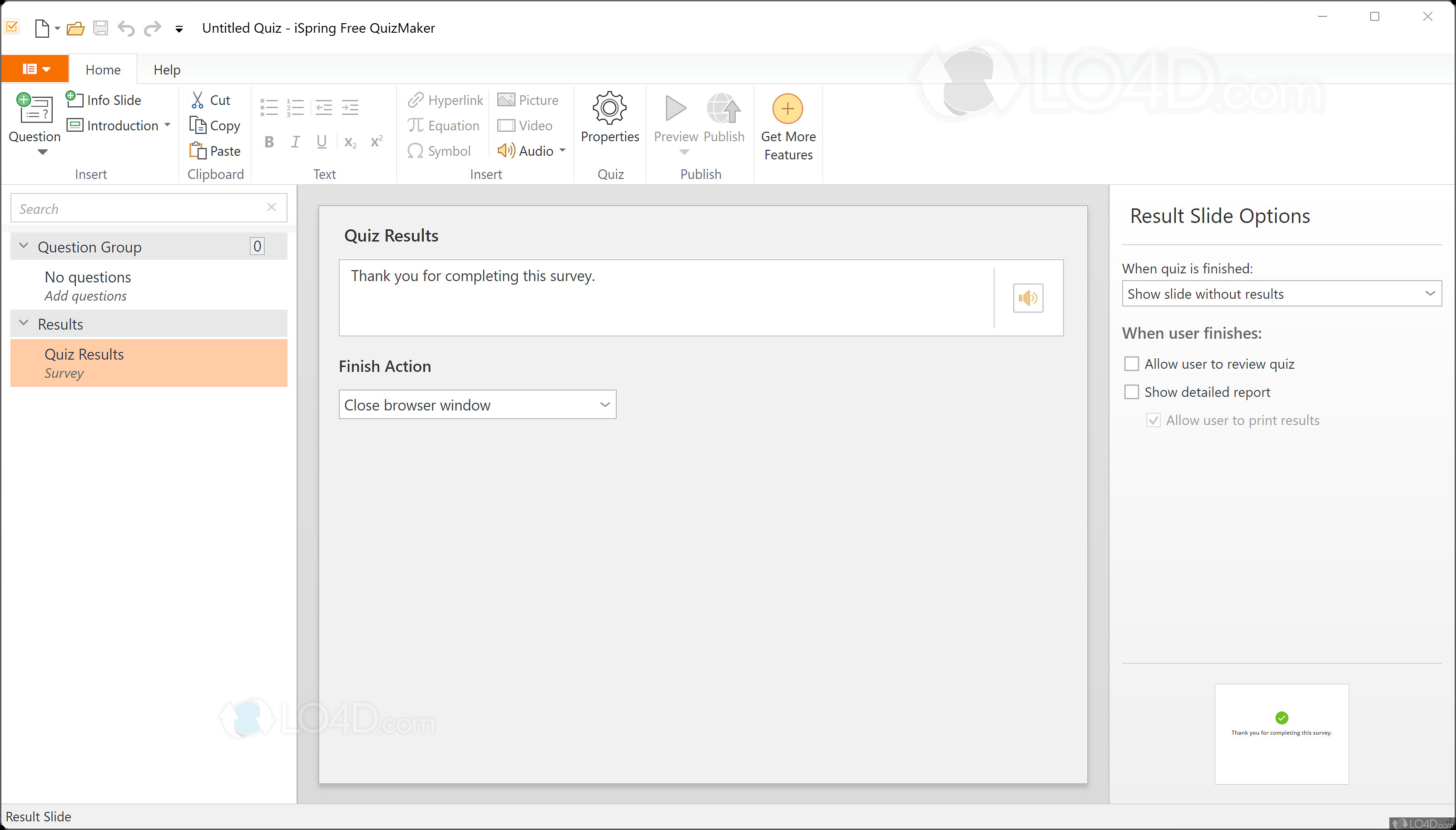Viewport: 1456px width, 830px height.
Task: Disable Allow user to print results
Action: [1153, 420]
